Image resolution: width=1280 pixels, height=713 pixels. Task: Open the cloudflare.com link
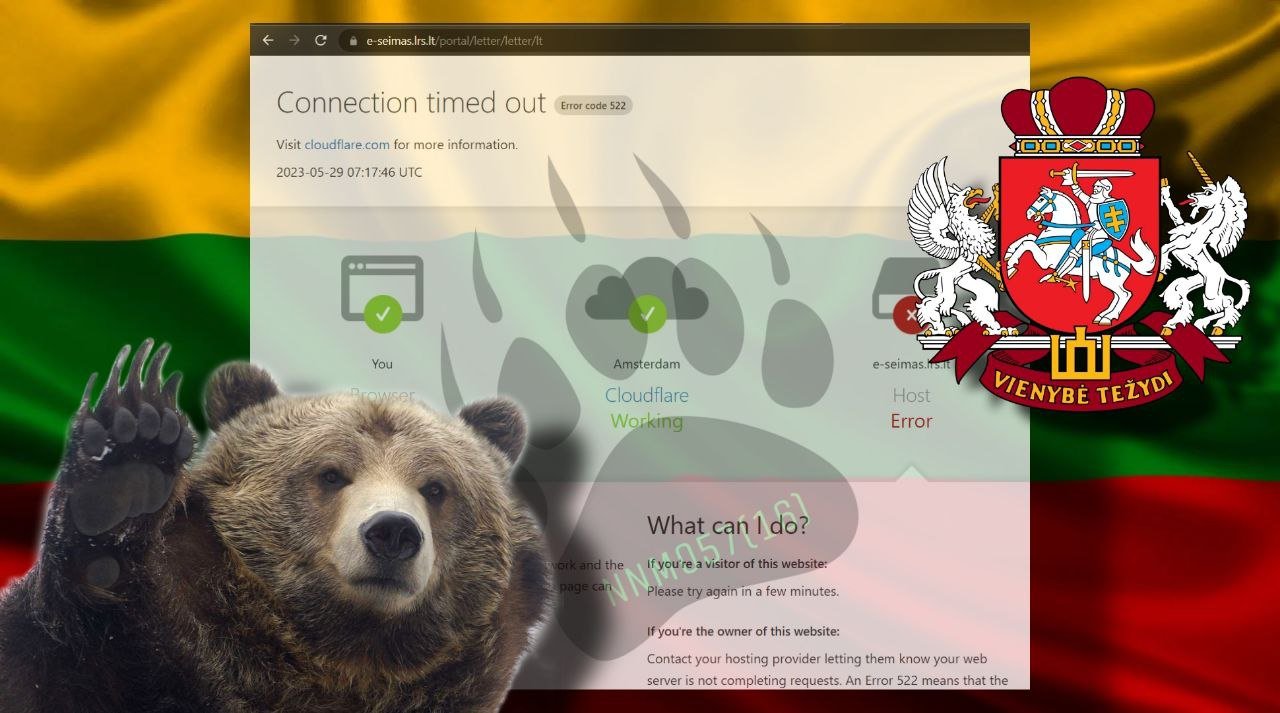pos(347,144)
